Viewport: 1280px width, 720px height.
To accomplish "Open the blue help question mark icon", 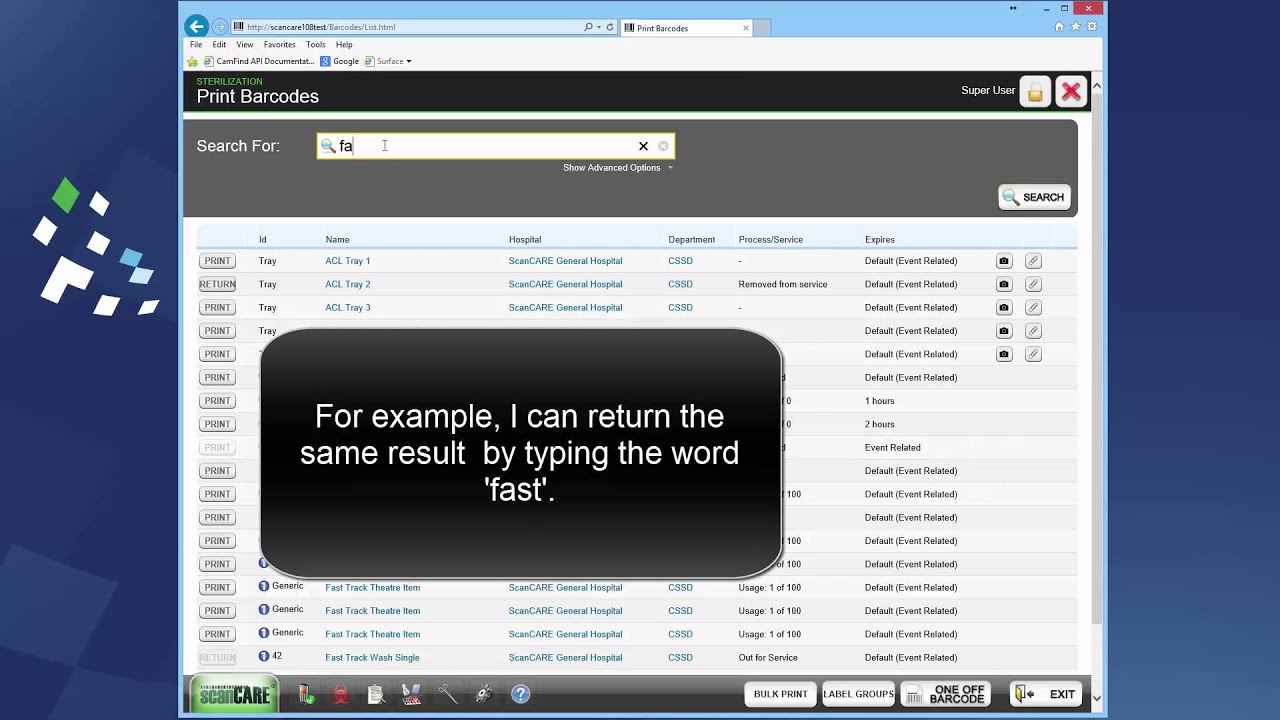I will 520,694.
